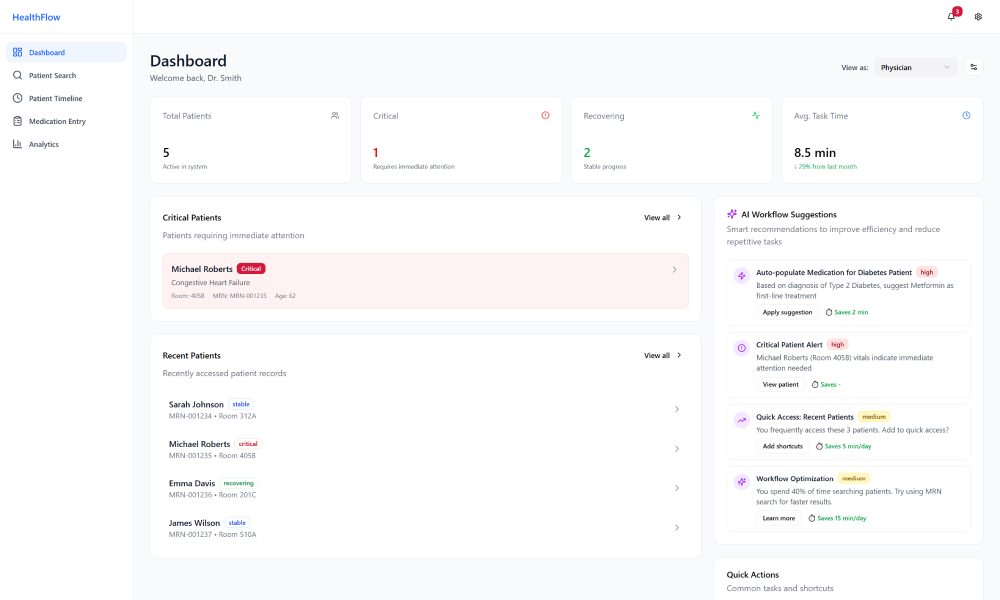
Task: Click the timer icon next to Saves 5 min/day
Action: click(x=820, y=446)
